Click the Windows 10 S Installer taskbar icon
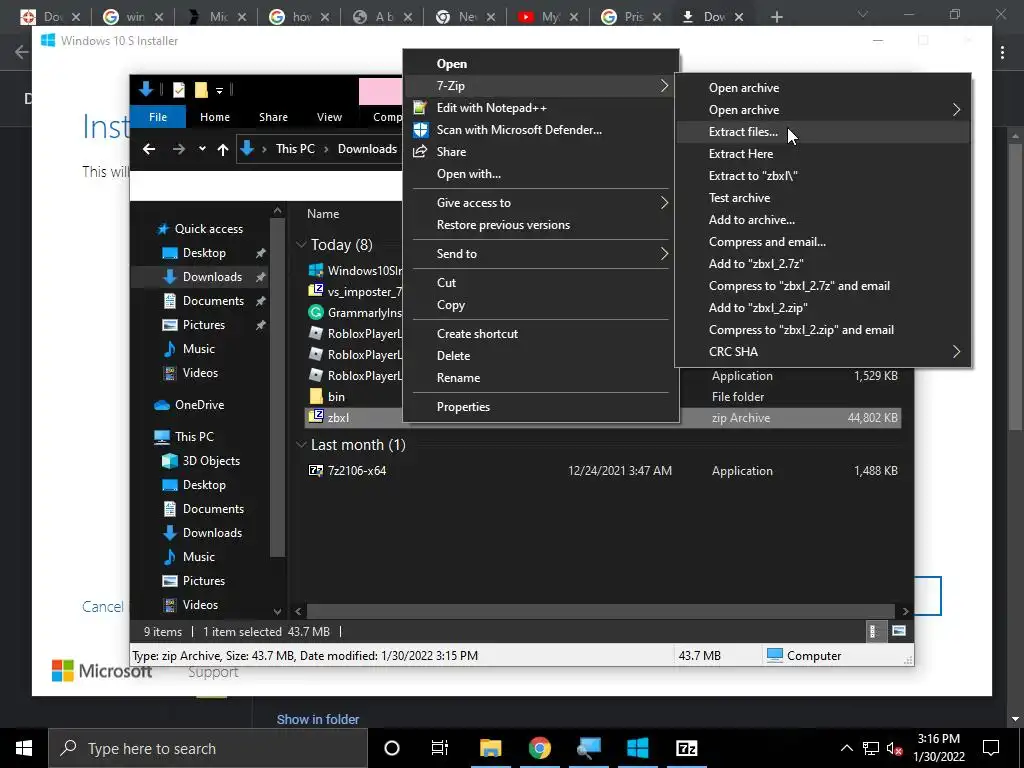 tap(637, 748)
